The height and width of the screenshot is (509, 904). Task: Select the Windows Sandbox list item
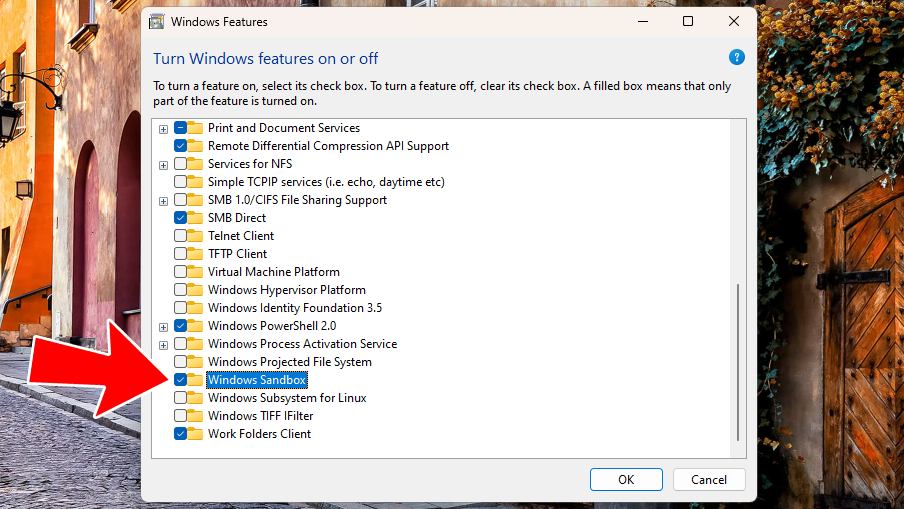(x=257, y=380)
